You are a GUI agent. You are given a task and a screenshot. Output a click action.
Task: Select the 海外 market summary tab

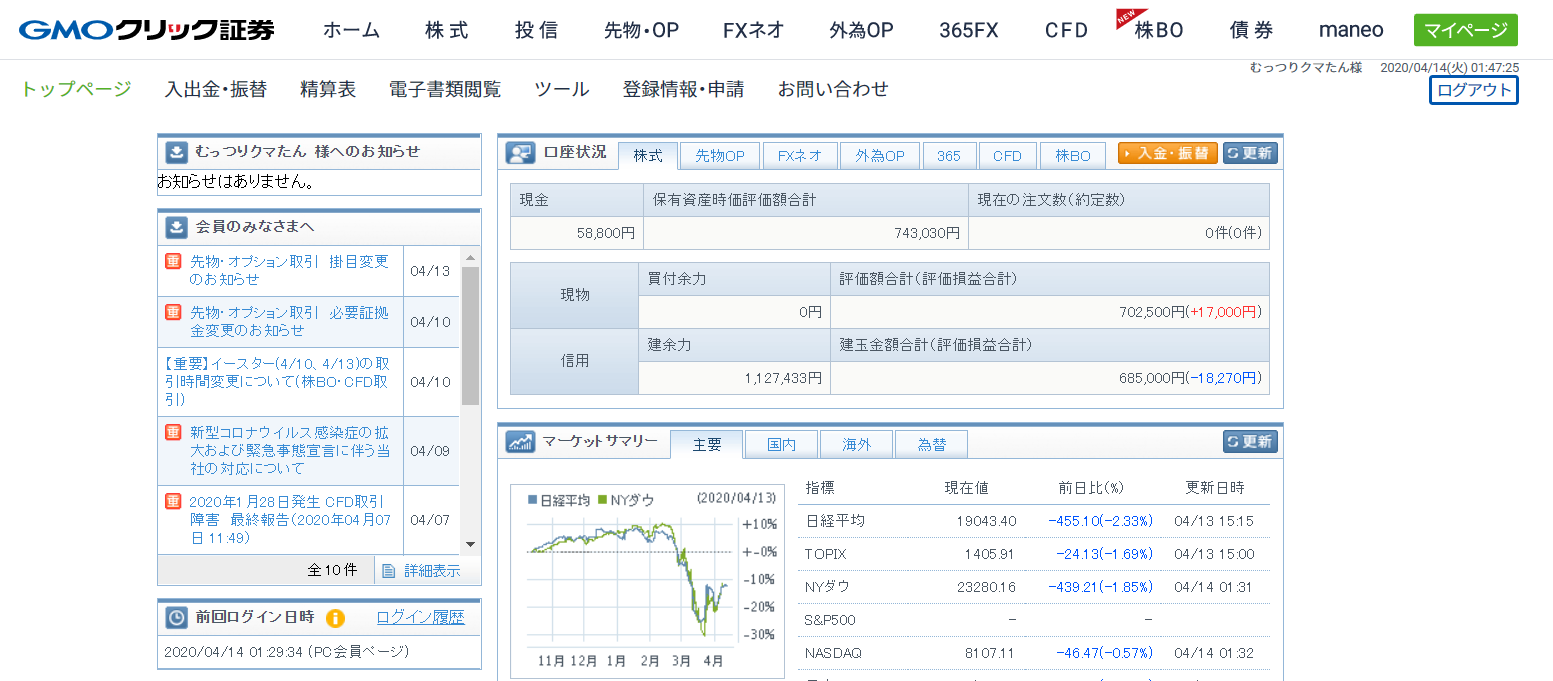[x=856, y=445]
